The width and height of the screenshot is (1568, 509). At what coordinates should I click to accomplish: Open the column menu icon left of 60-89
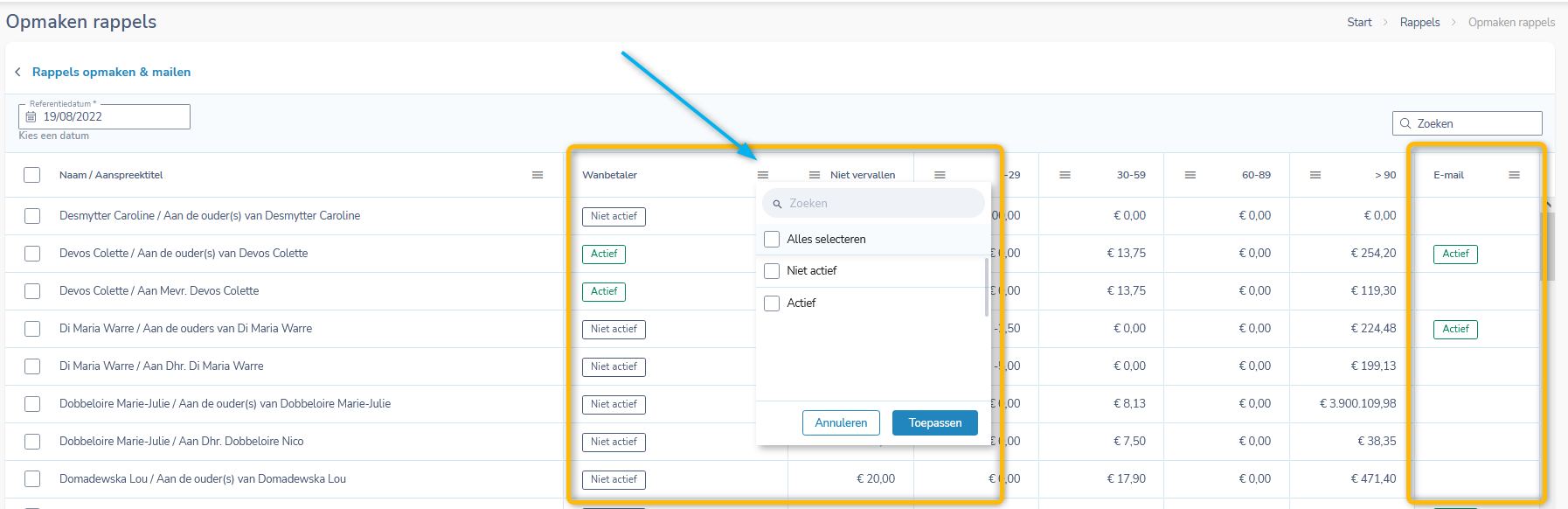click(1190, 176)
